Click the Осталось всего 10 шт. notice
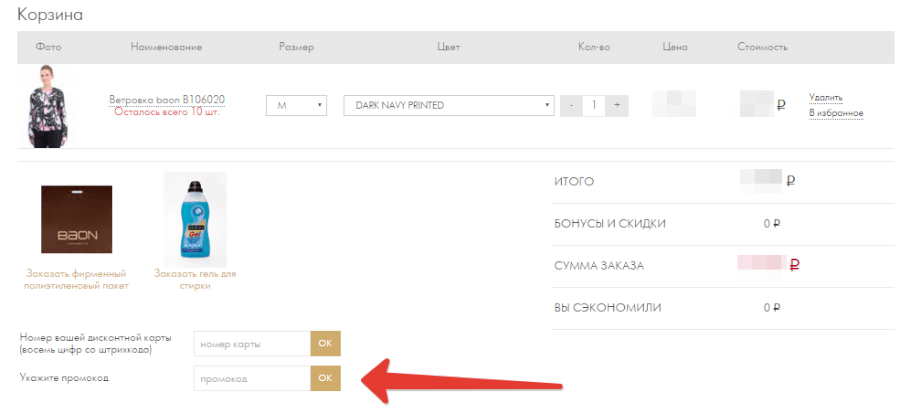 coord(166,112)
